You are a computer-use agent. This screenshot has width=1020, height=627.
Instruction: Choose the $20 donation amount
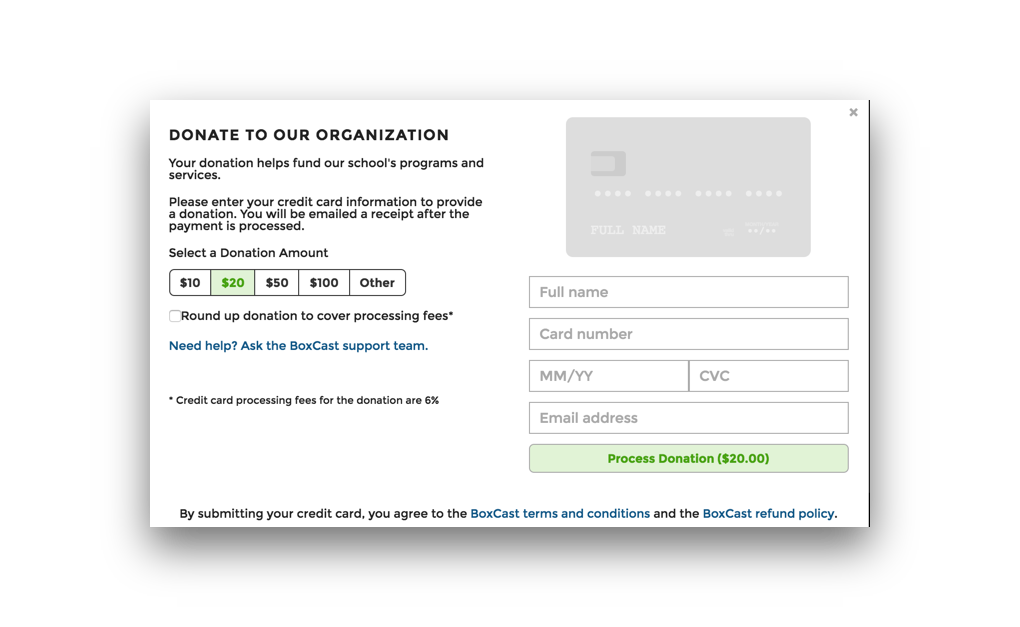(233, 283)
